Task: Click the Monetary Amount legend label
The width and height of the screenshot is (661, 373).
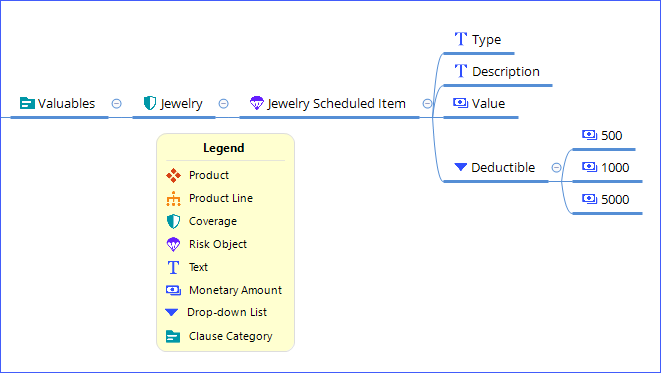Action: [235, 290]
